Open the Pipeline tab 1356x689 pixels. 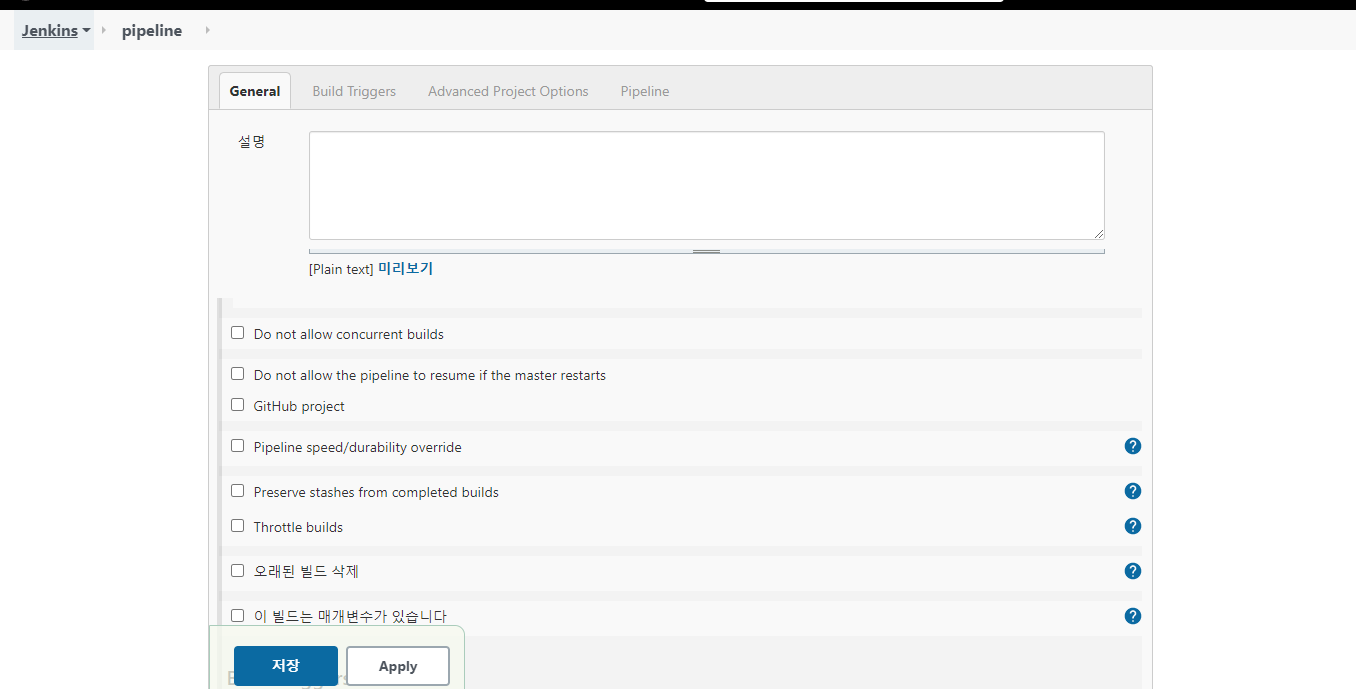(644, 91)
